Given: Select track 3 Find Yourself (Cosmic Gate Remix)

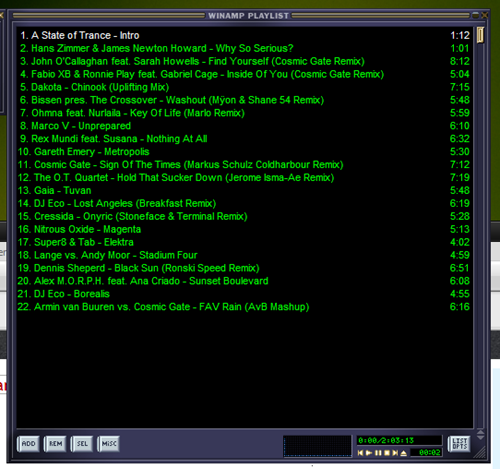Looking at the screenshot, I should click(x=245, y=61).
